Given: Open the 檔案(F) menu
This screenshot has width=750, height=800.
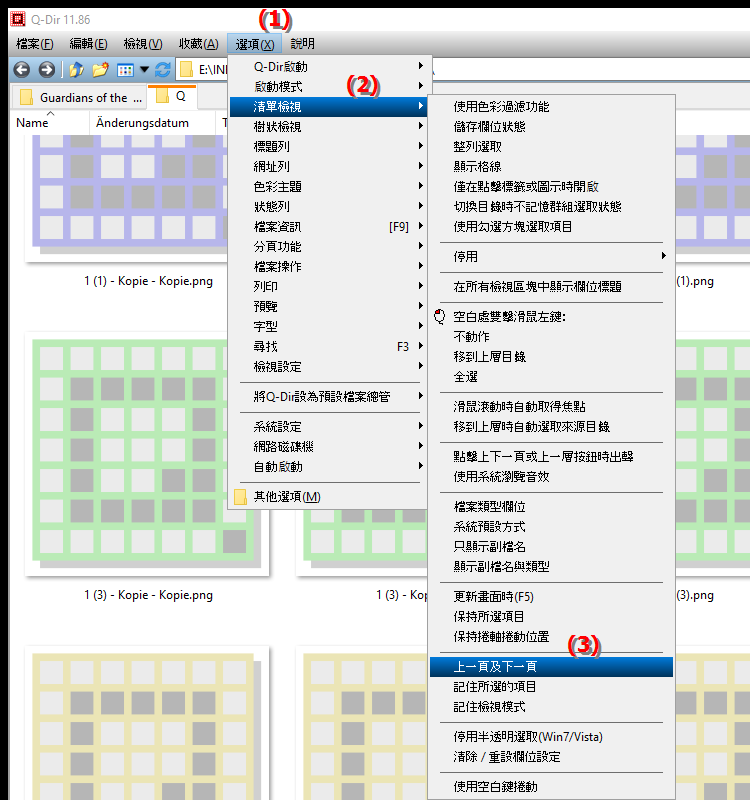Looking at the screenshot, I should (35, 44).
